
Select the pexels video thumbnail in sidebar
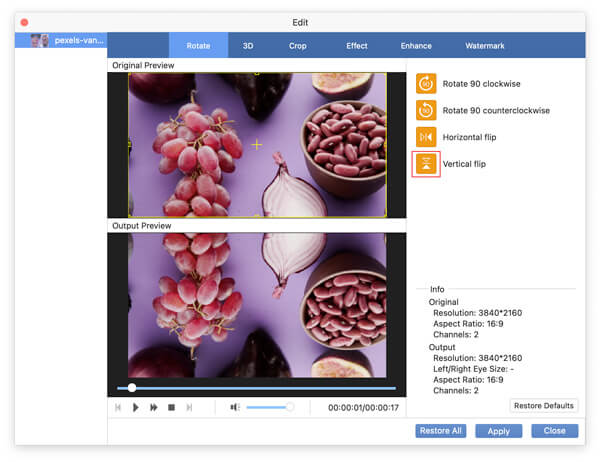40,41
